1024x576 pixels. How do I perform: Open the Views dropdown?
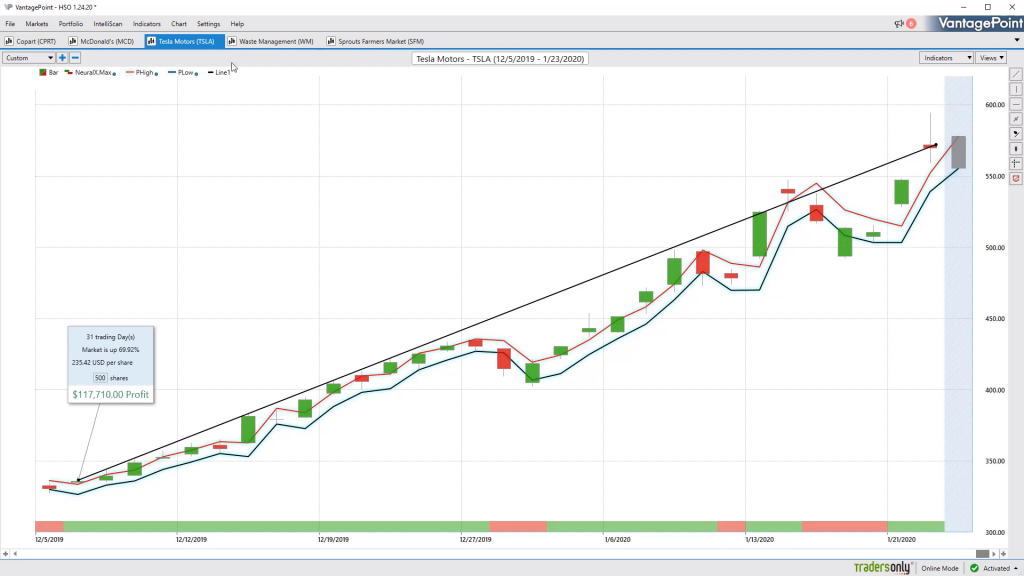tap(991, 58)
